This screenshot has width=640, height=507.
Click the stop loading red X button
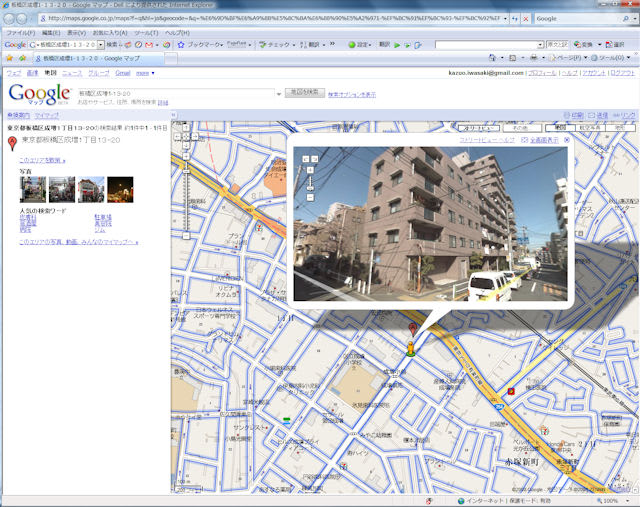click(526, 19)
